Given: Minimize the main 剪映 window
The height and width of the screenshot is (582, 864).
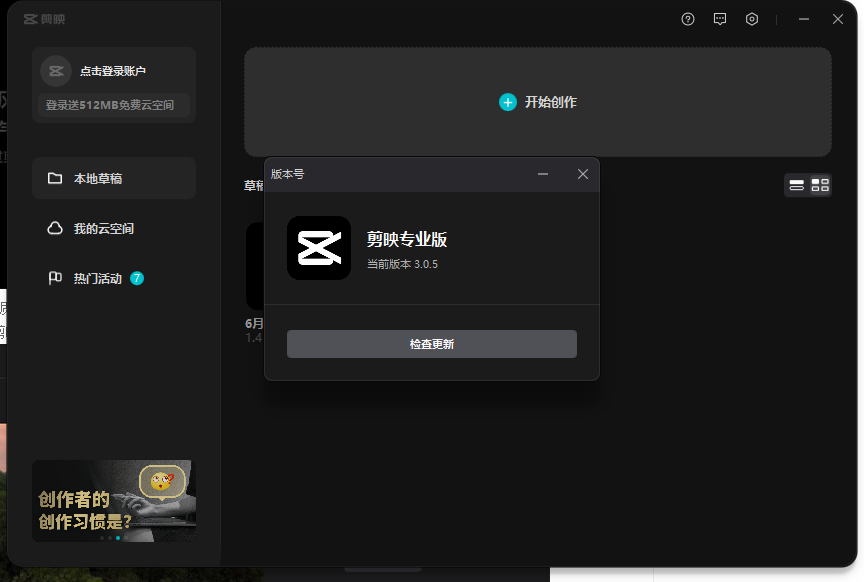Looking at the screenshot, I should click(804, 19).
